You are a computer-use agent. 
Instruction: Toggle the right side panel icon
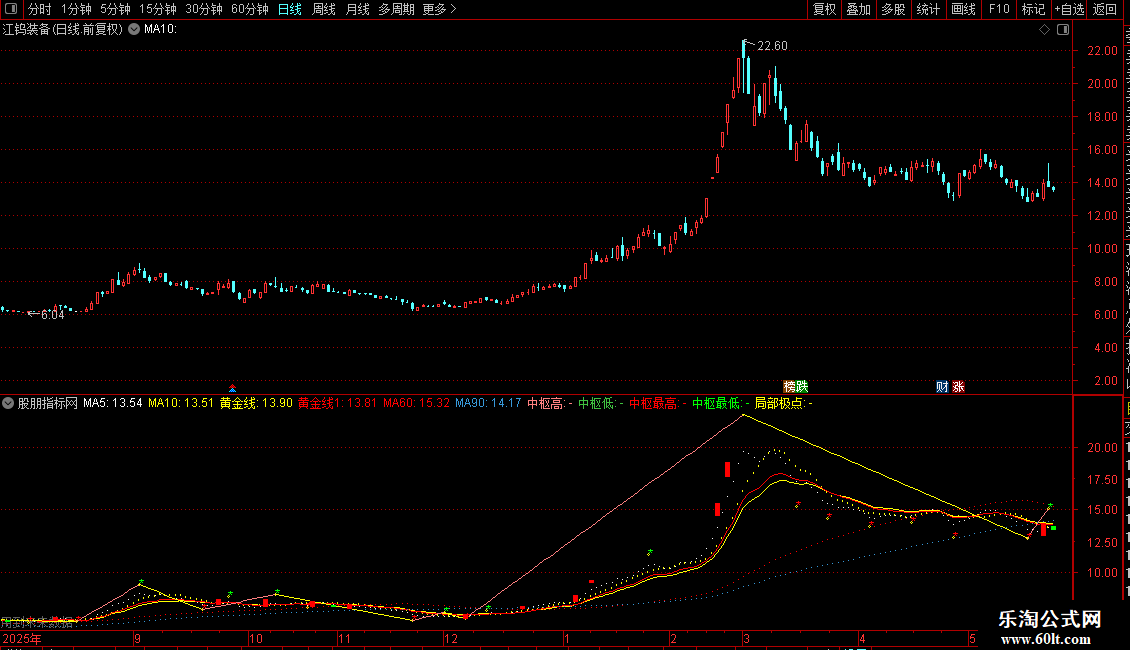coord(1063,30)
